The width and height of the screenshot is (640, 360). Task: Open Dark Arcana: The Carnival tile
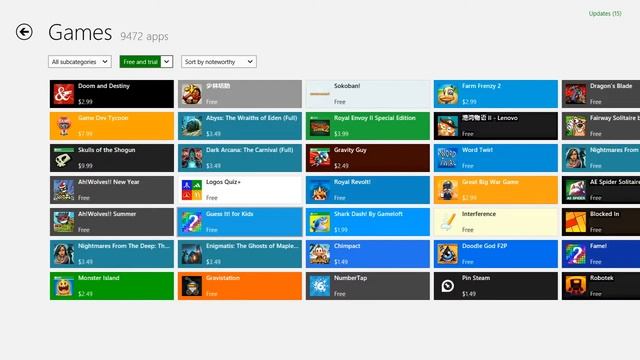240,158
